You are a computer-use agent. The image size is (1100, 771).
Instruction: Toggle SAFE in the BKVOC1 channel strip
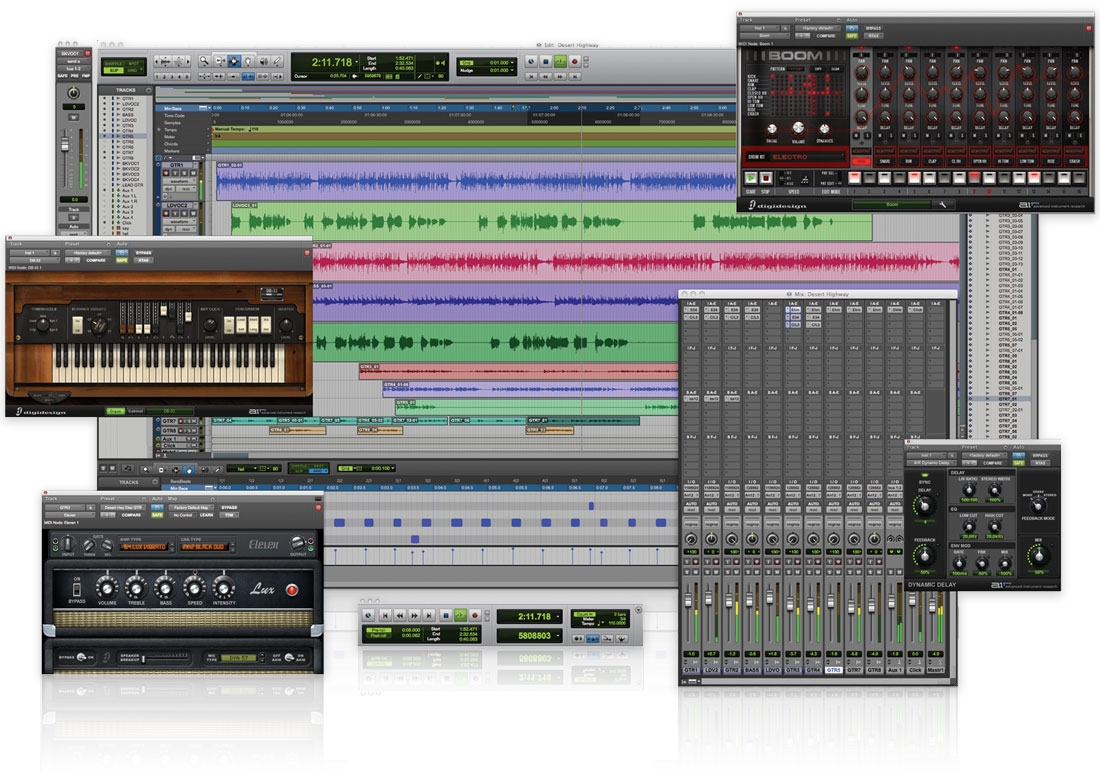(x=62, y=75)
